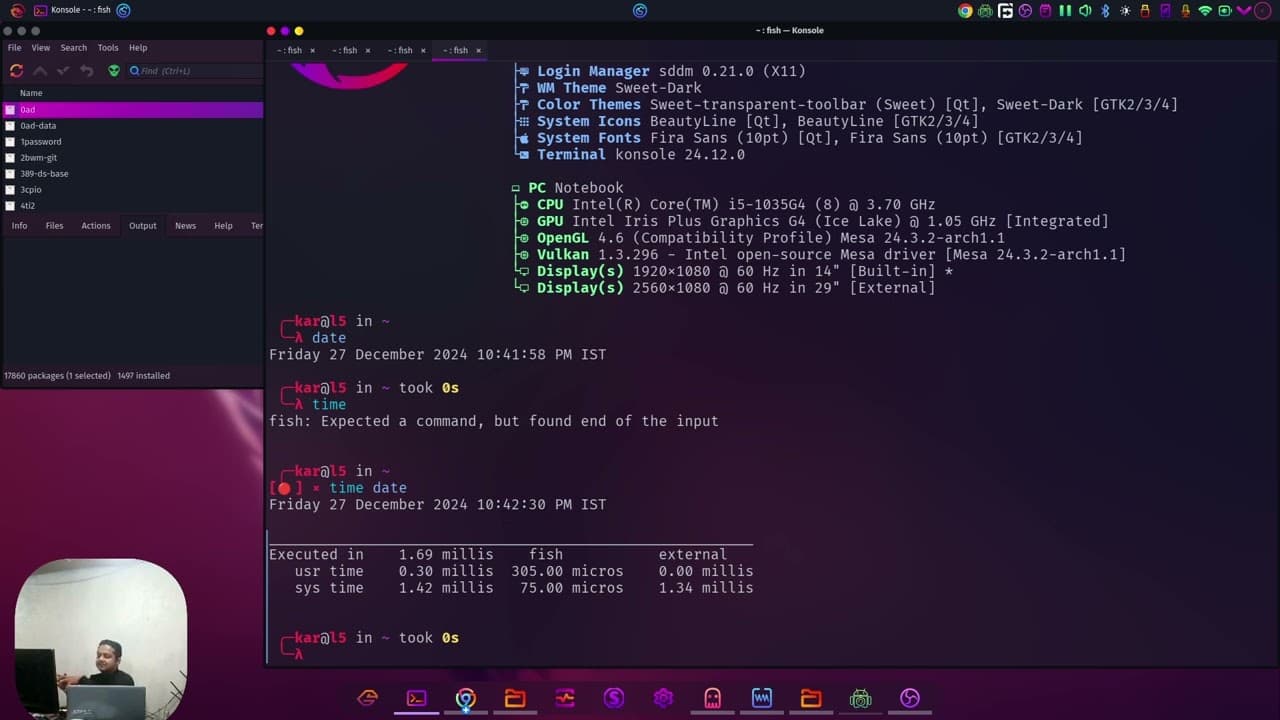Open Chrome from the dock
This screenshot has width=1280, height=720.
(466, 698)
